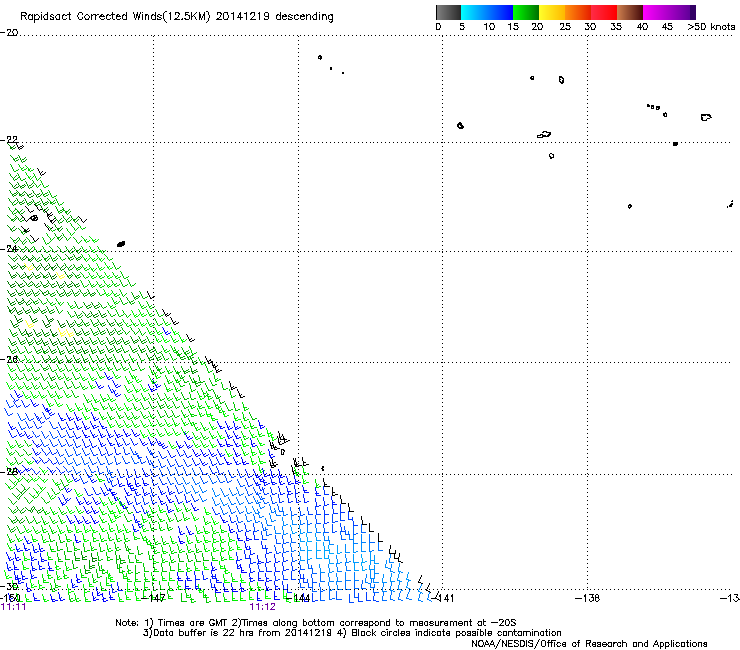
Task: Click the '-141' longitude label
Action: (443, 598)
